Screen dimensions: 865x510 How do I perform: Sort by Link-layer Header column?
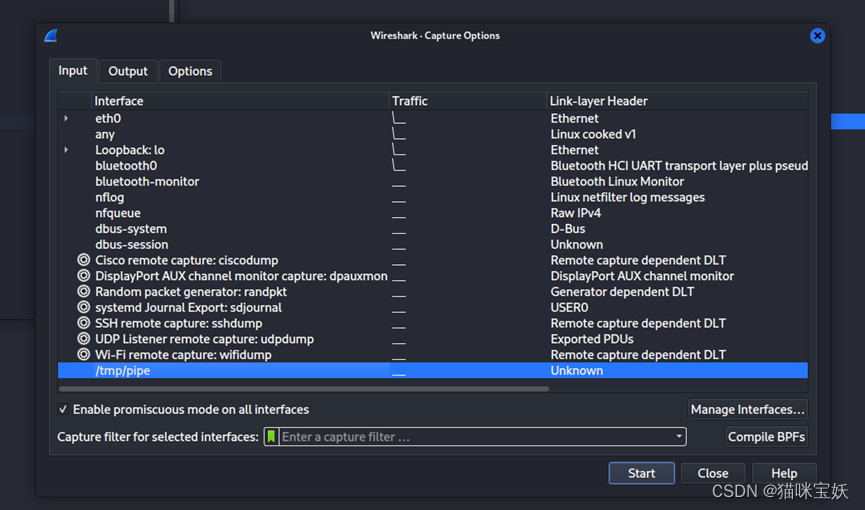click(677, 101)
